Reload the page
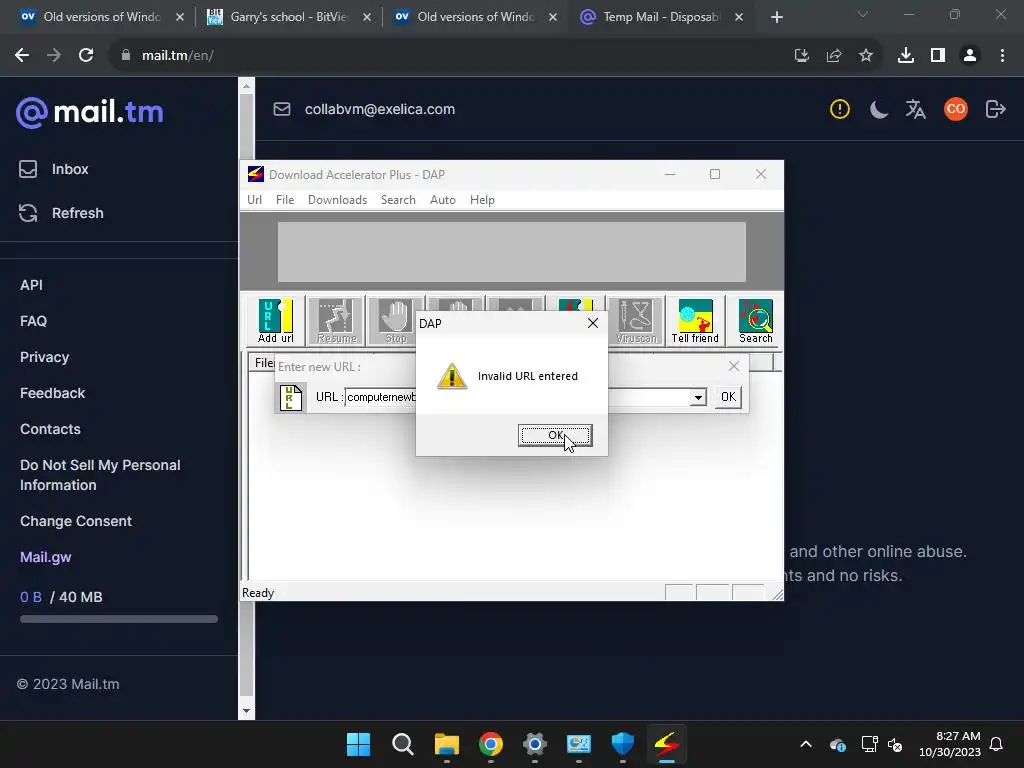This screenshot has height=768, width=1024. 86,56
